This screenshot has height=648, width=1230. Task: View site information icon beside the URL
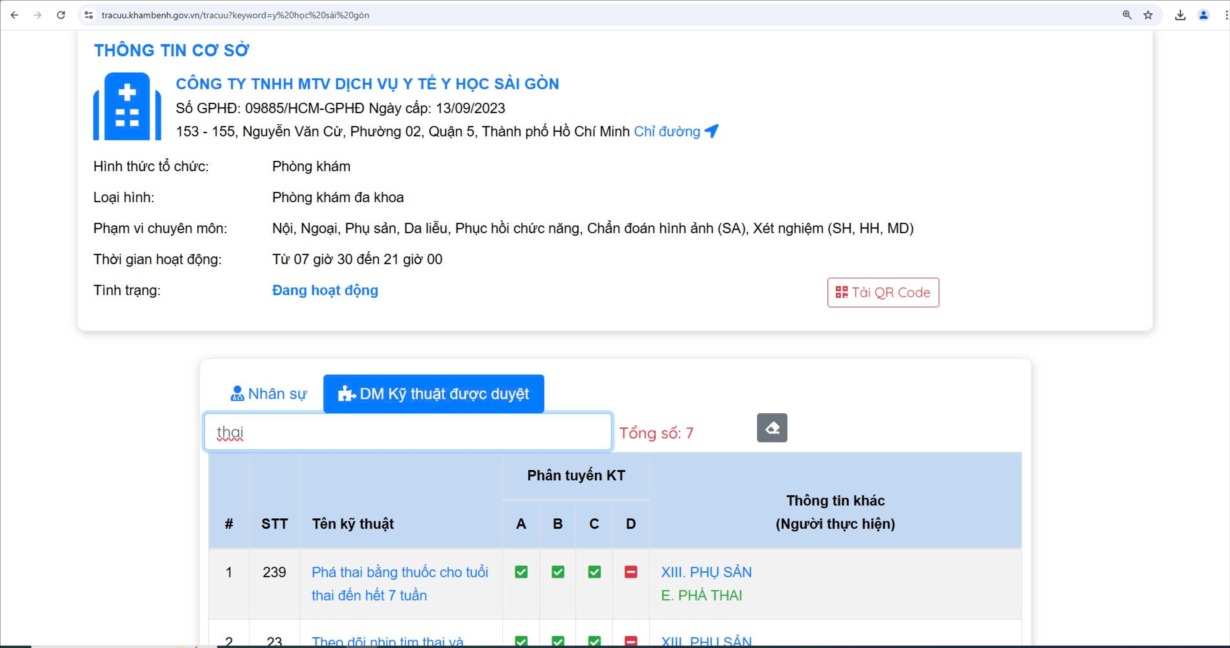point(89,15)
